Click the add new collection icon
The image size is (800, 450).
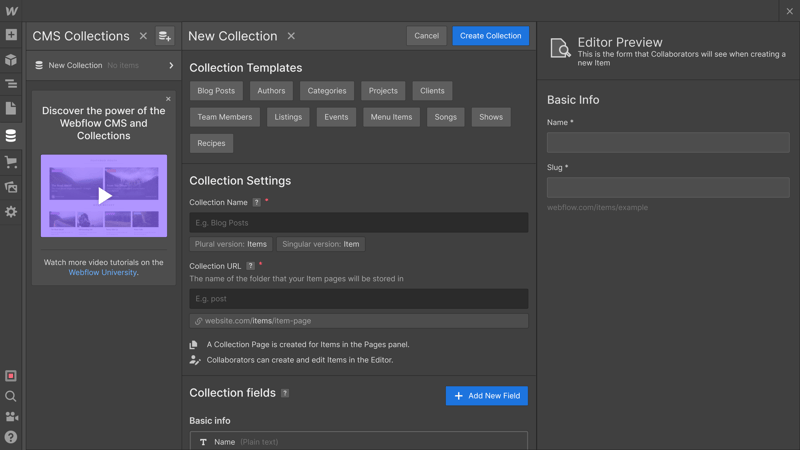coord(165,36)
